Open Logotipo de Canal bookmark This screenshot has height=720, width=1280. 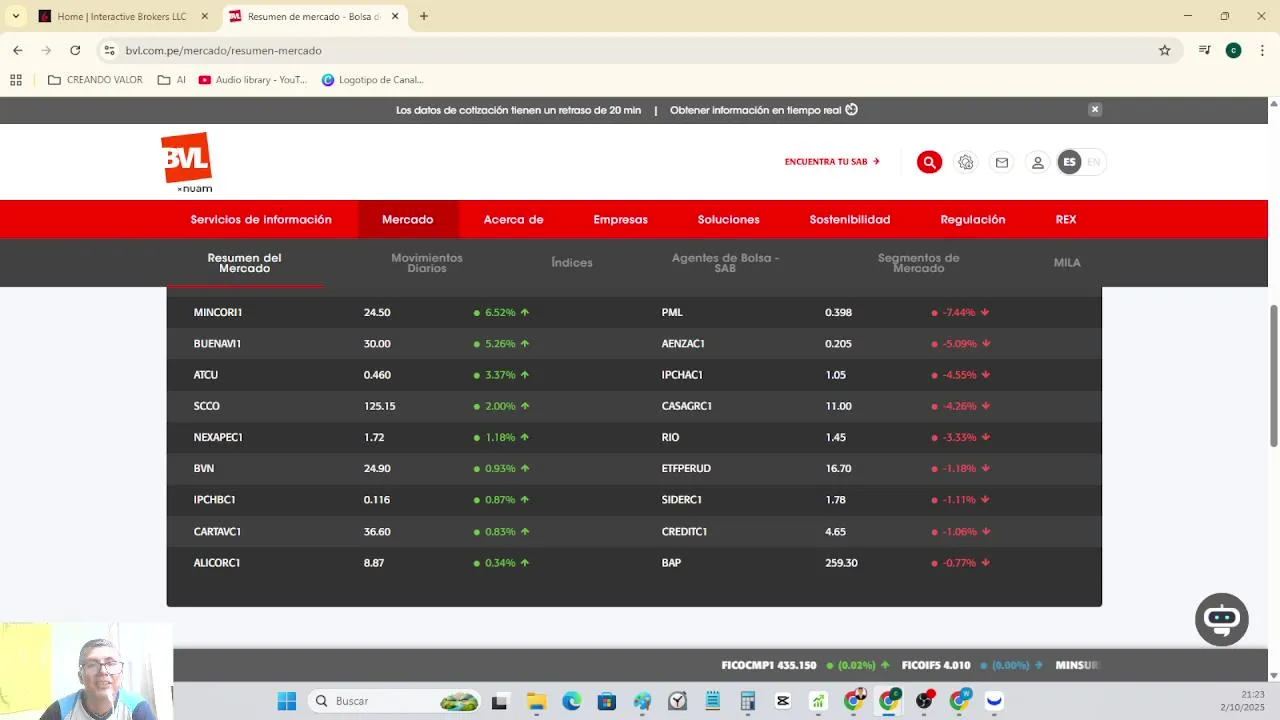pos(373,80)
